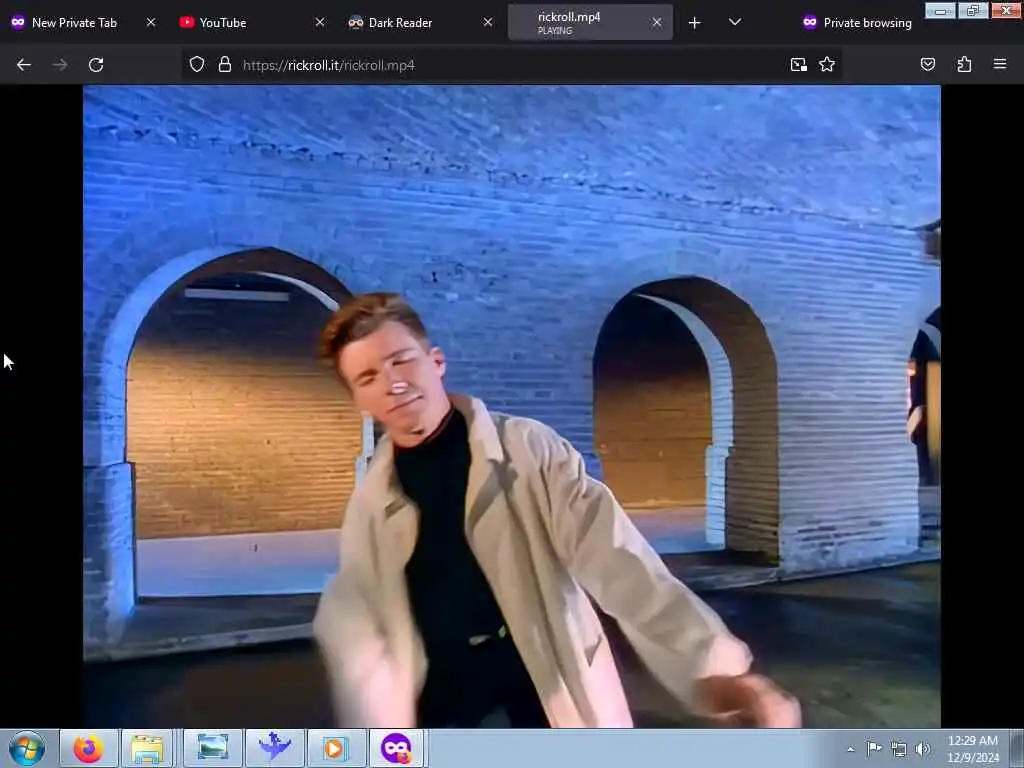Switch to the Dark Reader tab
The height and width of the screenshot is (768, 1024).
point(421,22)
